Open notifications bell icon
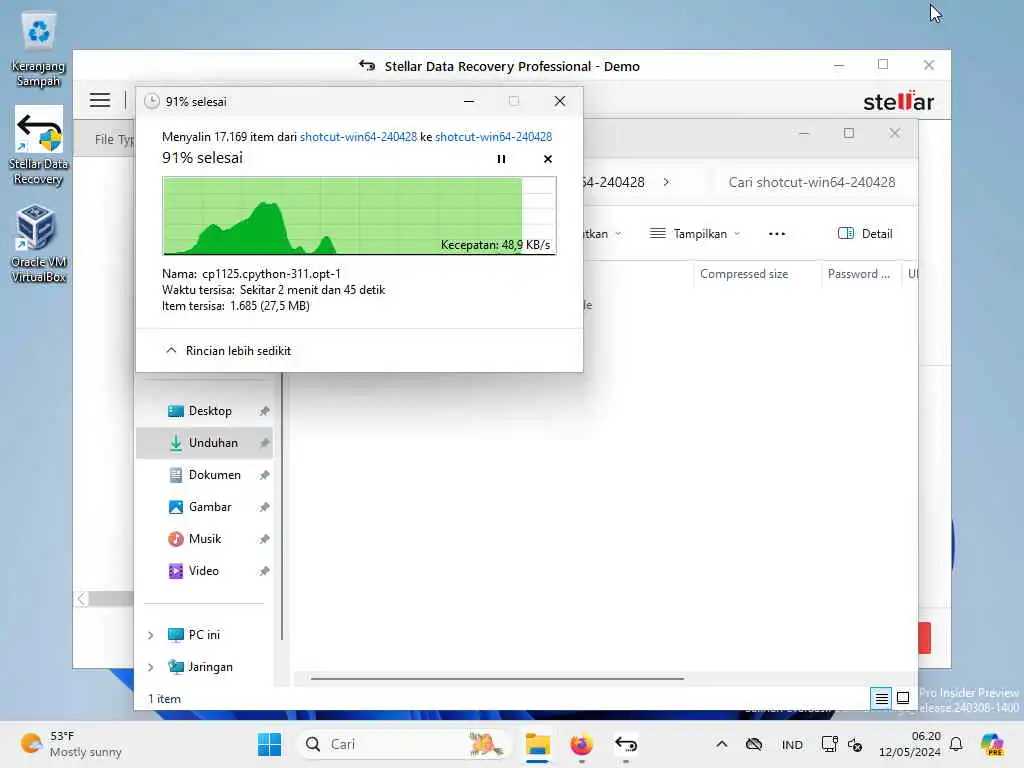The image size is (1024, 768). [956, 744]
